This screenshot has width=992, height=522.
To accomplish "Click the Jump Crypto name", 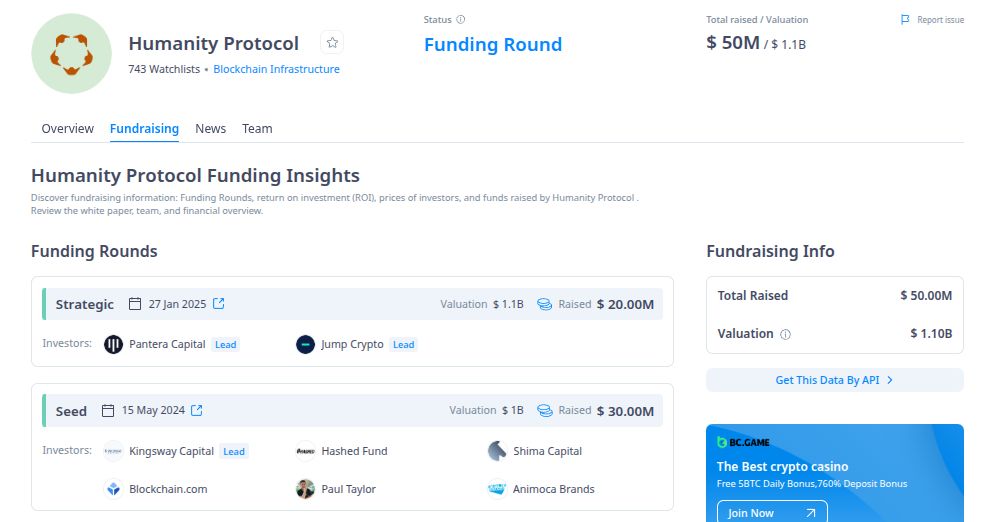I will pyautogui.click(x=352, y=344).
